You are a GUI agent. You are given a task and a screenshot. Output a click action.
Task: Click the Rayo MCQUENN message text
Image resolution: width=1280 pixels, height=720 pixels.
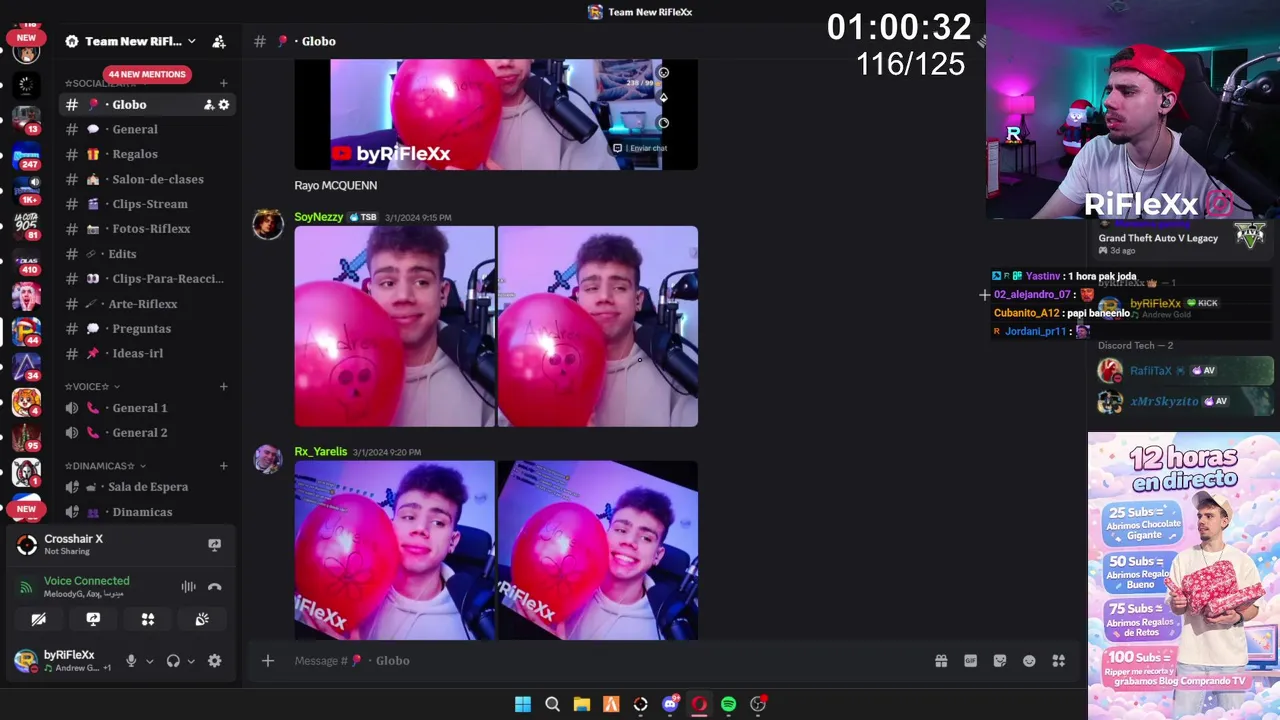pos(335,186)
